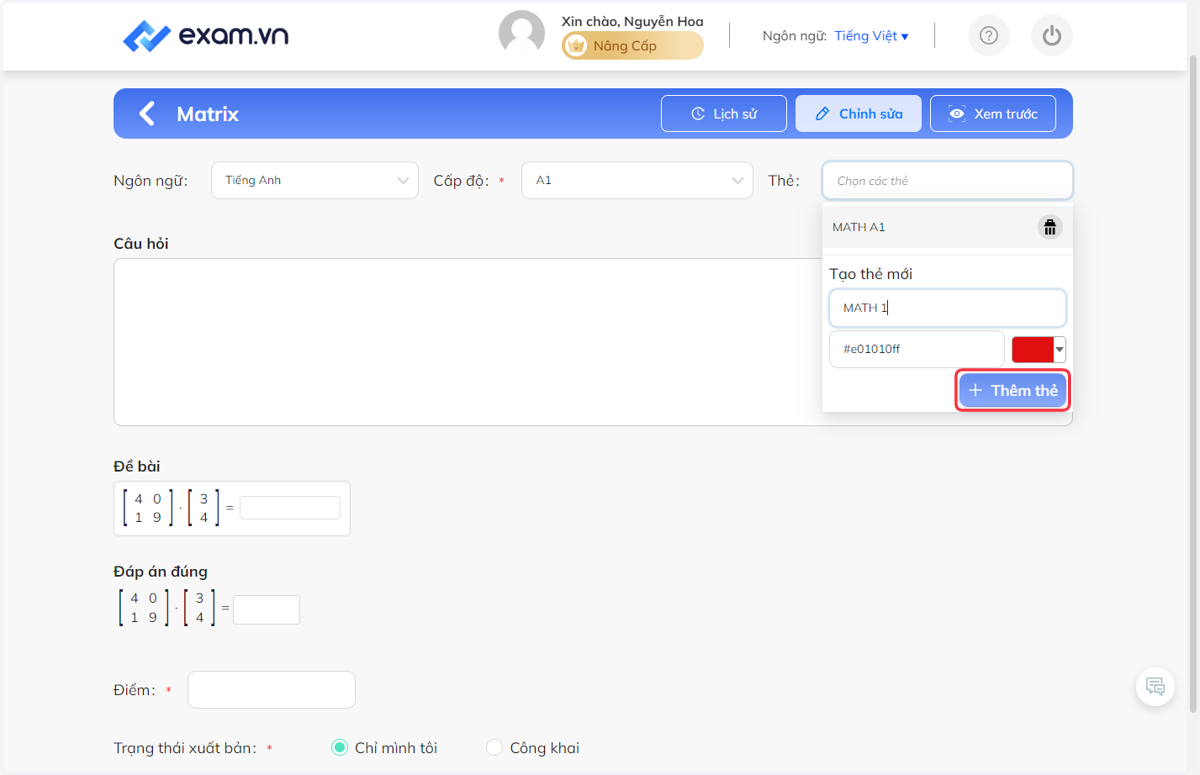Screen dimensions: 1200x775
Task: Click the Đề bài answer blank
Action: [x=290, y=508]
